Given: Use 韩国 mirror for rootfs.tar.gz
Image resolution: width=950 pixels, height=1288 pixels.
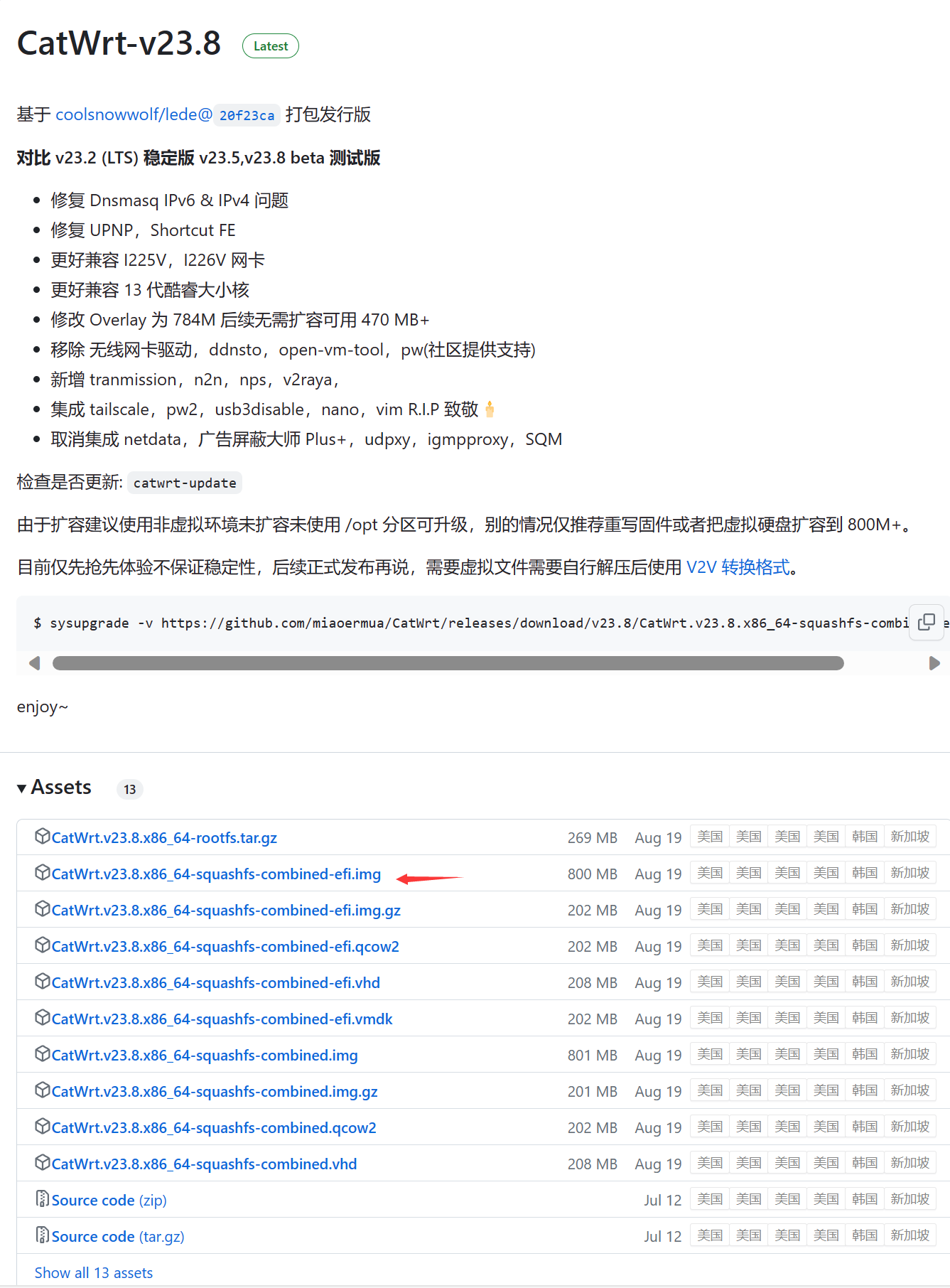Looking at the screenshot, I should [864, 837].
